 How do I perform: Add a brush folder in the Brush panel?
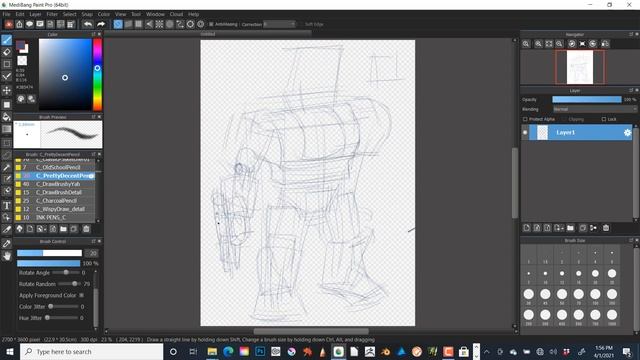point(63,229)
